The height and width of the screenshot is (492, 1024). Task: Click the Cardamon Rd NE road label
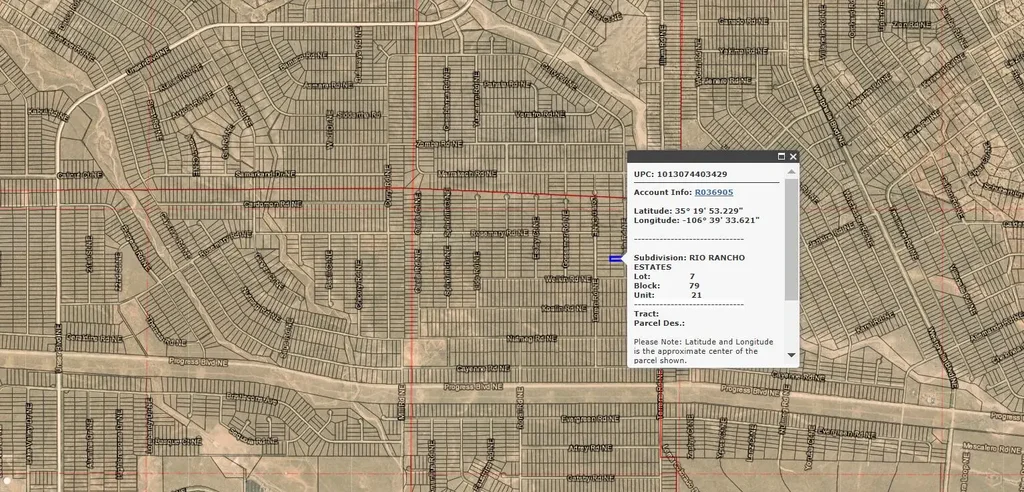tap(272, 204)
